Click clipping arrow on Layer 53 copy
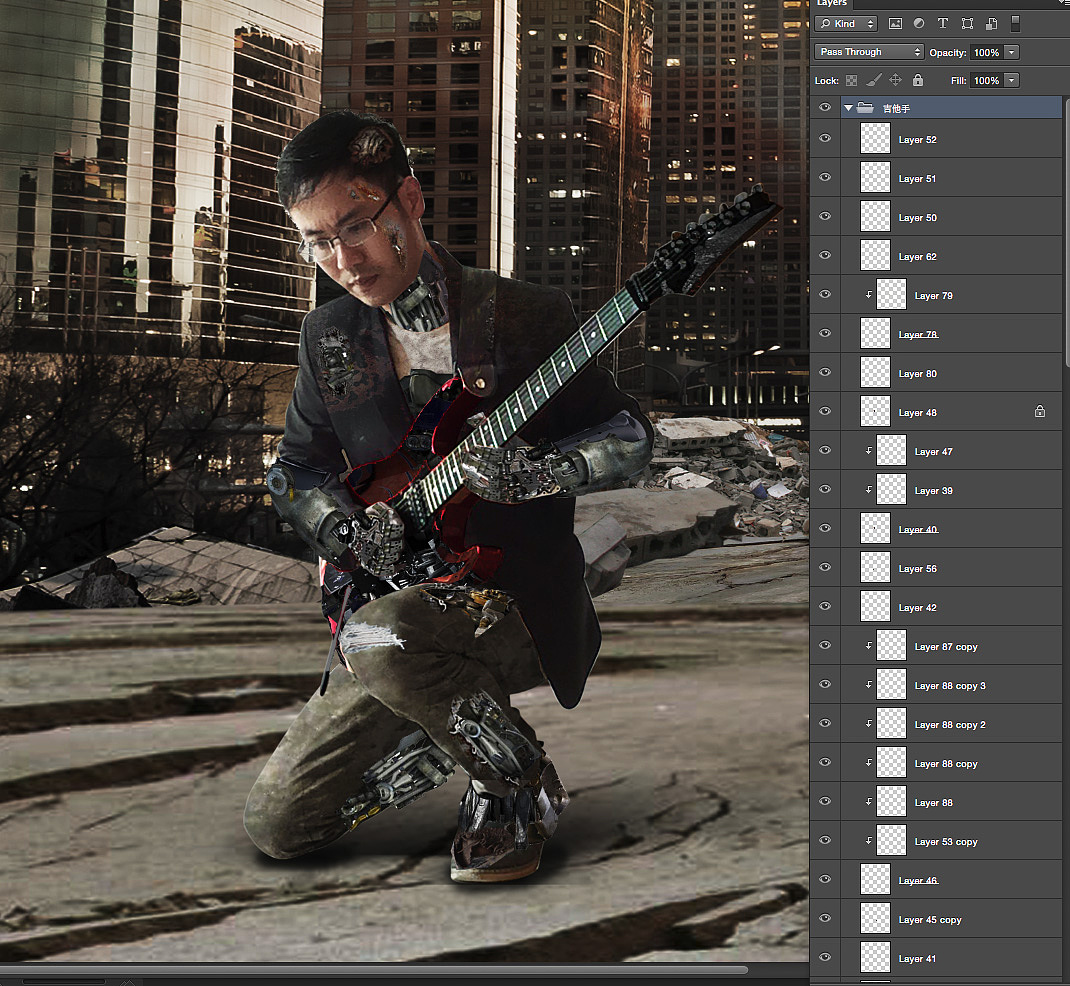Image resolution: width=1070 pixels, height=986 pixels. pyautogui.click(x=869, y=841)
